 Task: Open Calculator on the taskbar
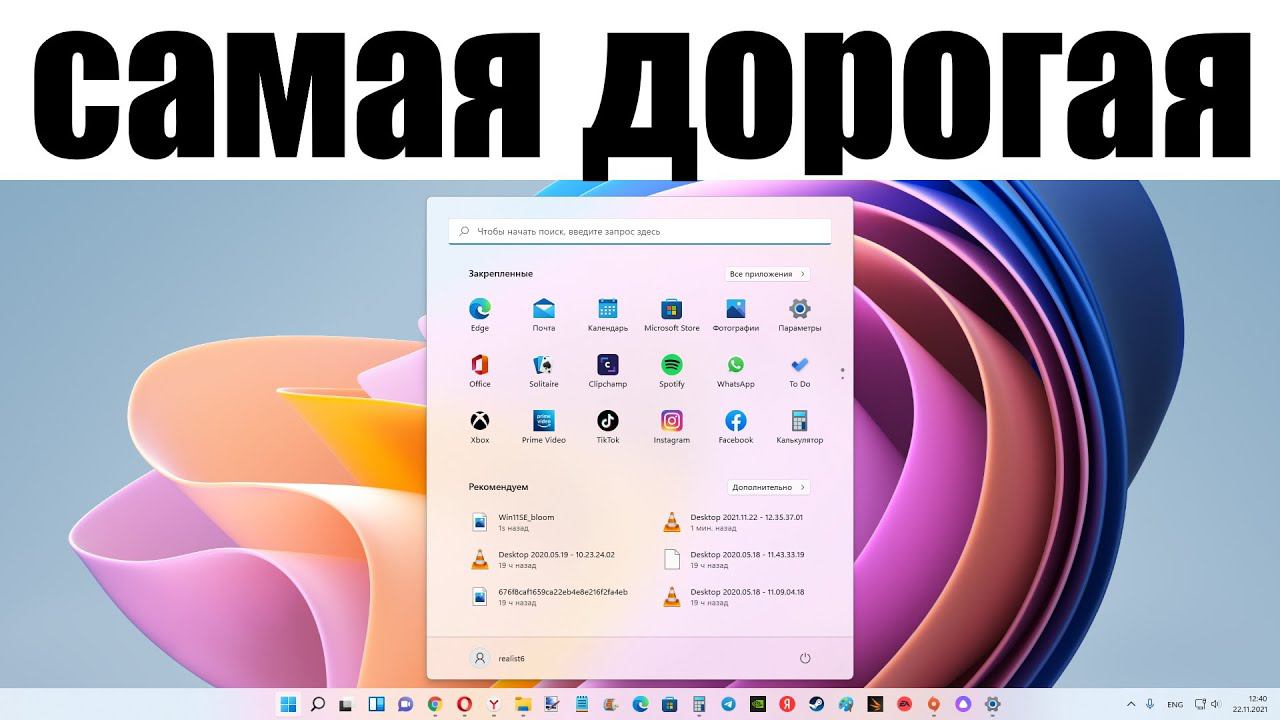point(699,704)
